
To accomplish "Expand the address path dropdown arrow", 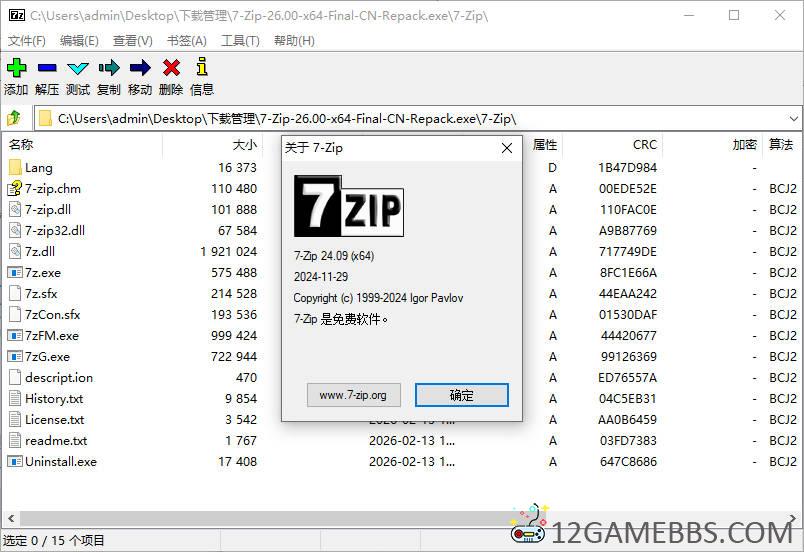I will point(793,118).
